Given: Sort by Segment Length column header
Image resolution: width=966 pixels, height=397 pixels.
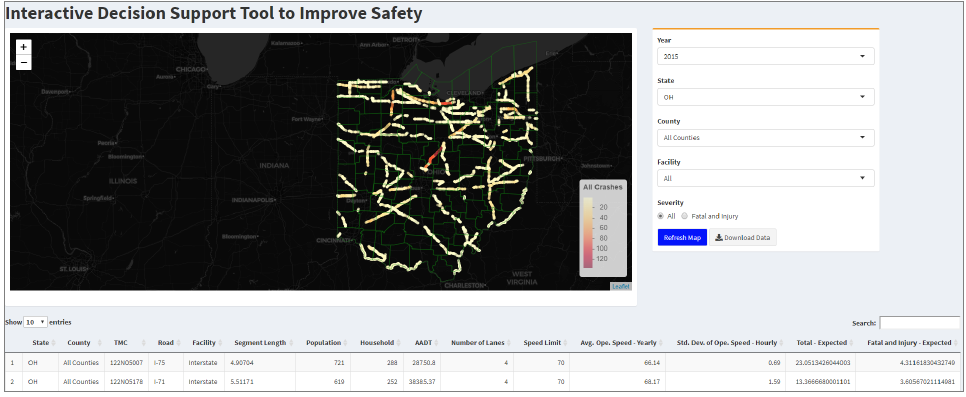Looking at the screenshot, I should click(260, 343).
